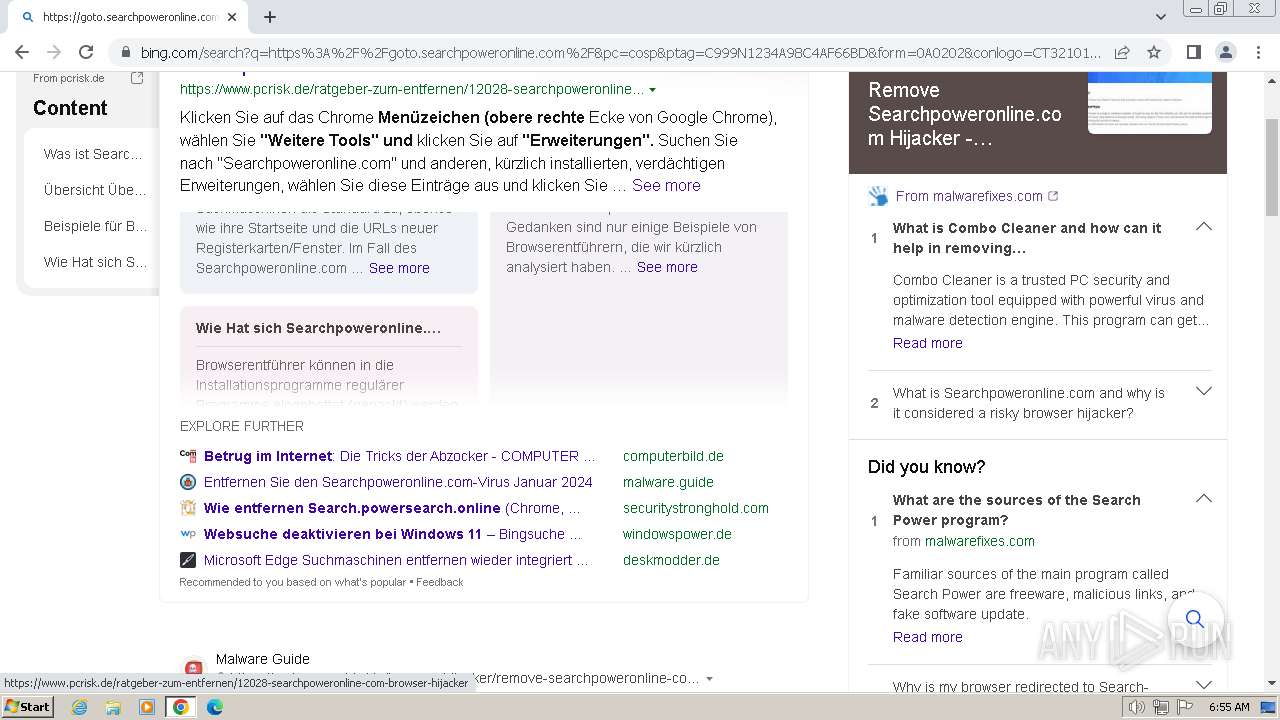Viewport: 1280px width, 720px height.
Task: Expand 'Why is my browser redirected' question
Action: 1203,685
